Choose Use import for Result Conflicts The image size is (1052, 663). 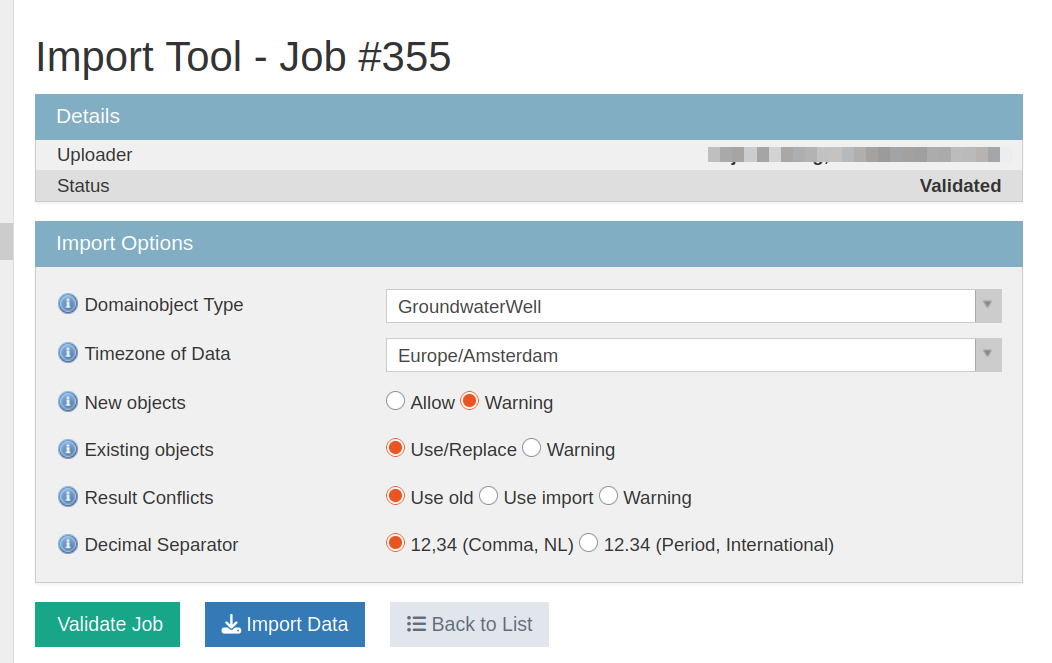[489, 496]
